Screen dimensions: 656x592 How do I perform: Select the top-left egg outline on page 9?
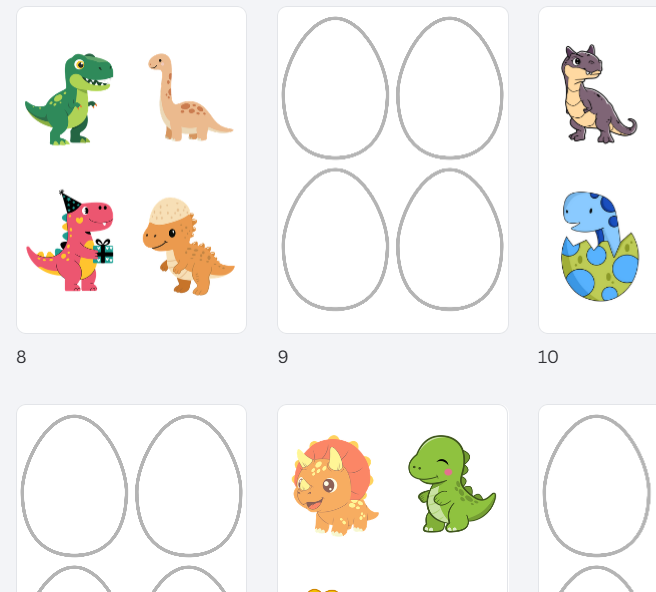[x=335, y=88]
